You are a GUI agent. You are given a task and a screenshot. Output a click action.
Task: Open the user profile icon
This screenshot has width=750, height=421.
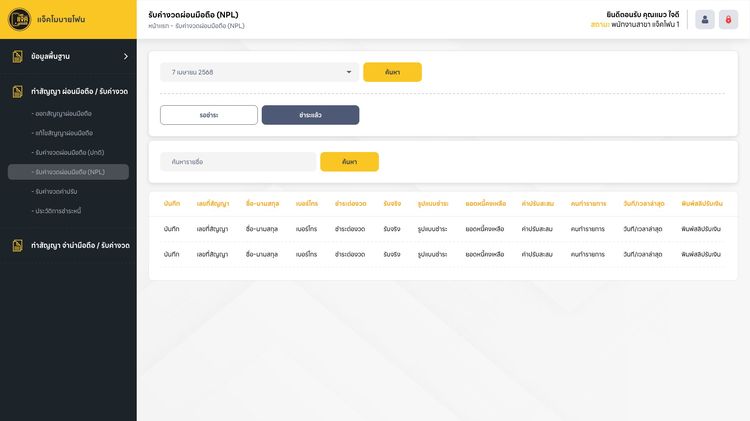coord(705,19)
